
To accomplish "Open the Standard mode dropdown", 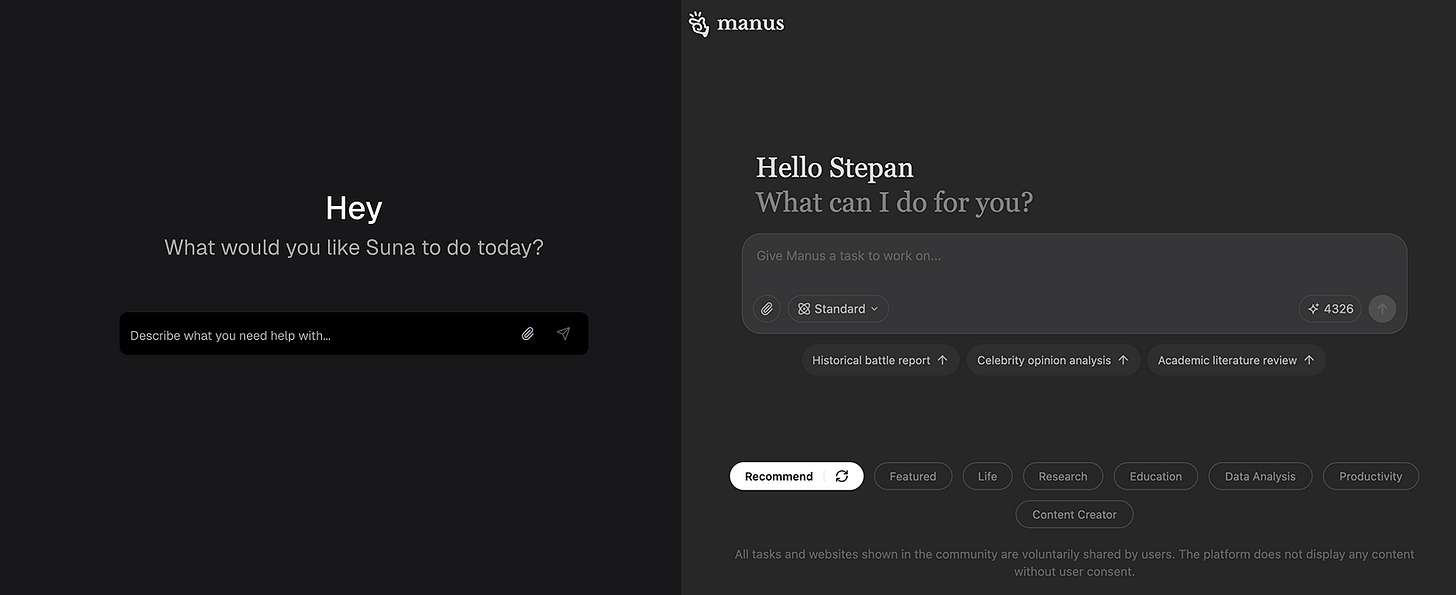I will 838,309.
